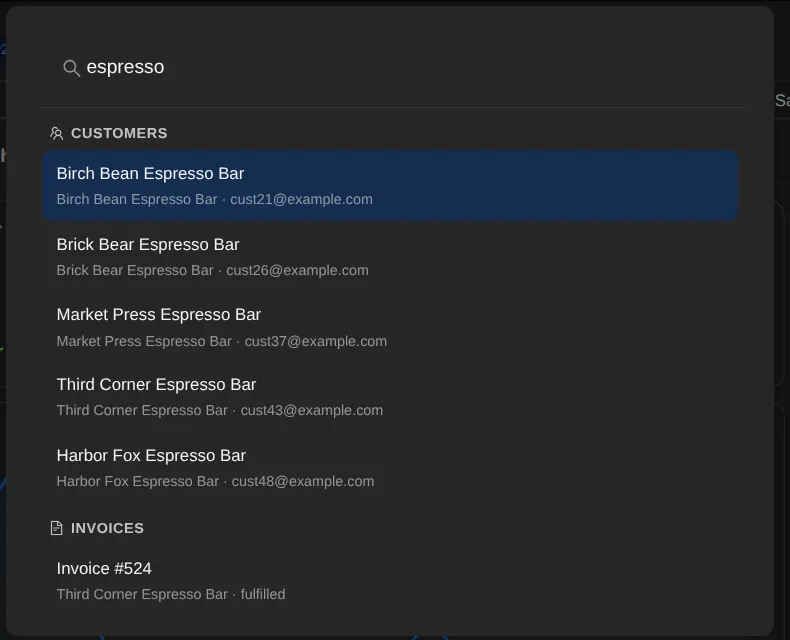Go to Harbor Fox Espresso Bar customer
The height and width of the screenshot is (640, 790).
tap(390, 468)
